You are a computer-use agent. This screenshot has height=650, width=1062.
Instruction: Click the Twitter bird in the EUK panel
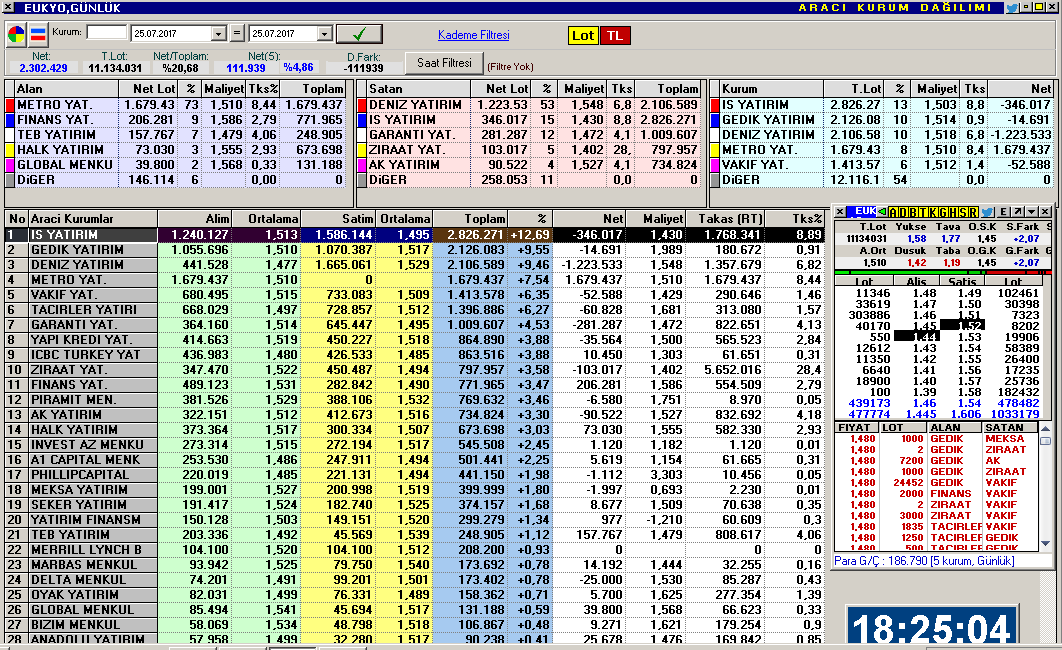[x=987, y=212]
